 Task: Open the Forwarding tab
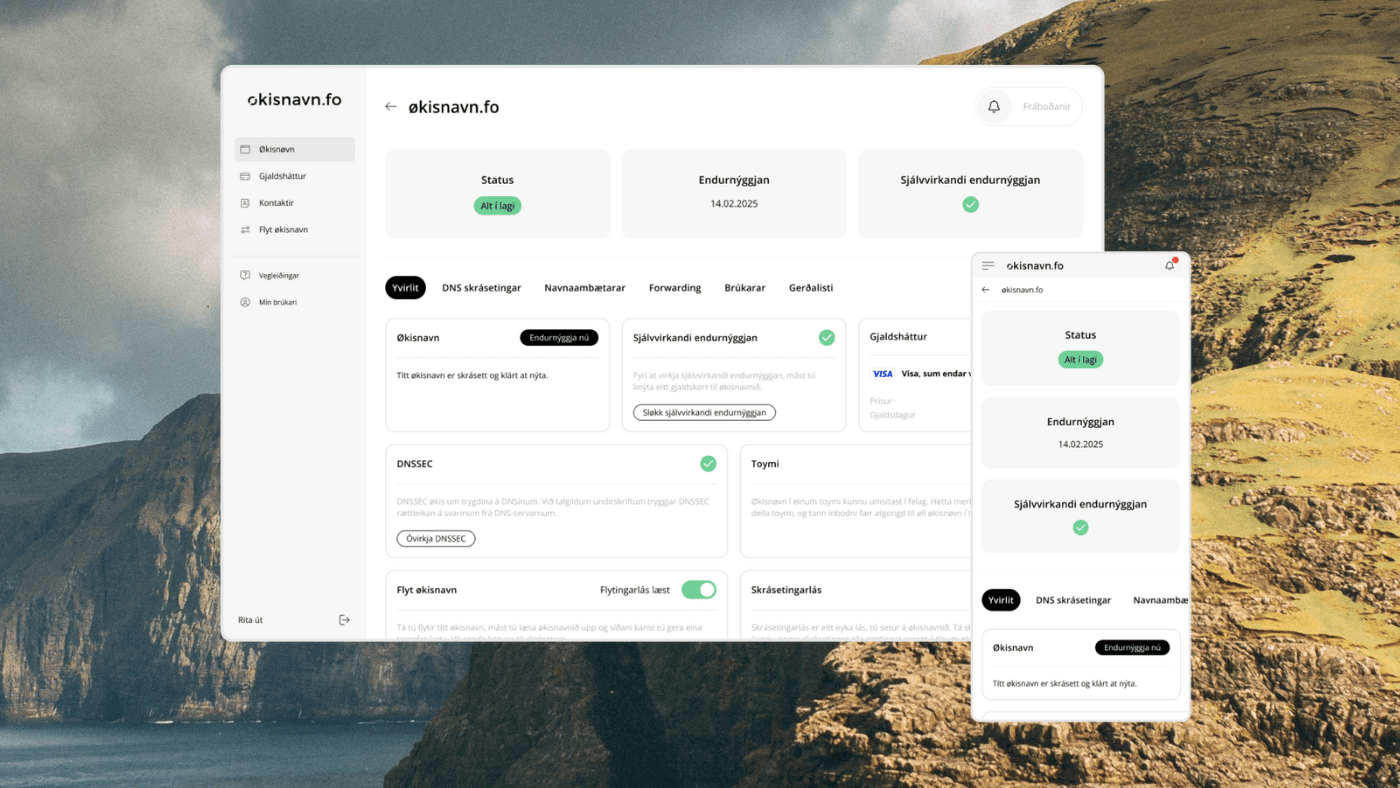674,288
